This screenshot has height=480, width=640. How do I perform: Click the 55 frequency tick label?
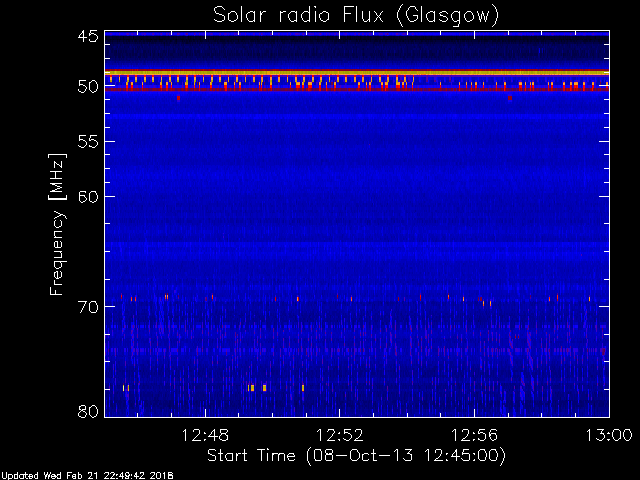(x=88, y=142)
